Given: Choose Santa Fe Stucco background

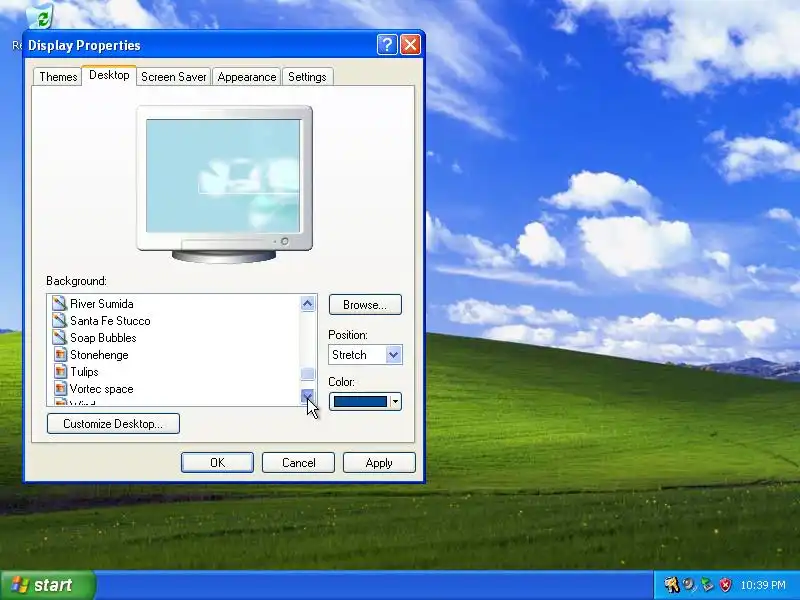Looking at the screenshot, I should pyautogui.click(x=110, y=320).
